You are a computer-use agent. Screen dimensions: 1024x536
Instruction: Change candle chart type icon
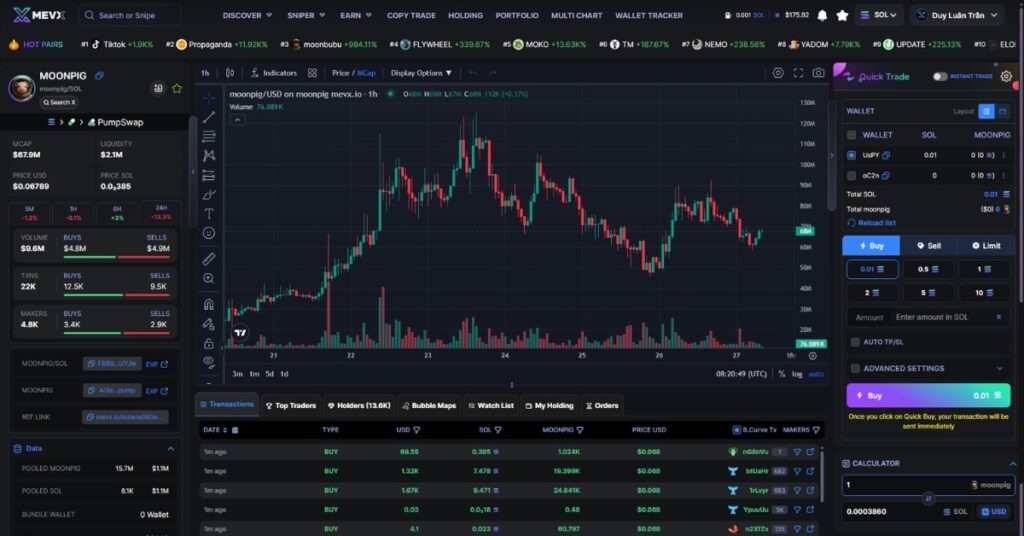pos(230,73)
